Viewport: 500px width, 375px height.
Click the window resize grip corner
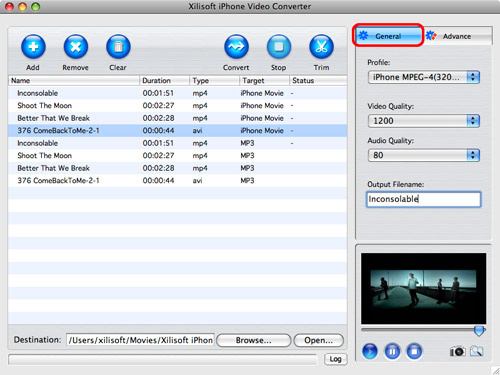(496, 371)
